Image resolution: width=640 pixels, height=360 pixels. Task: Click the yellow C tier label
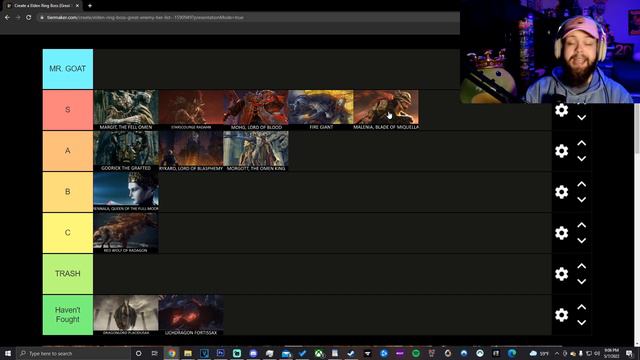[68, 233]
